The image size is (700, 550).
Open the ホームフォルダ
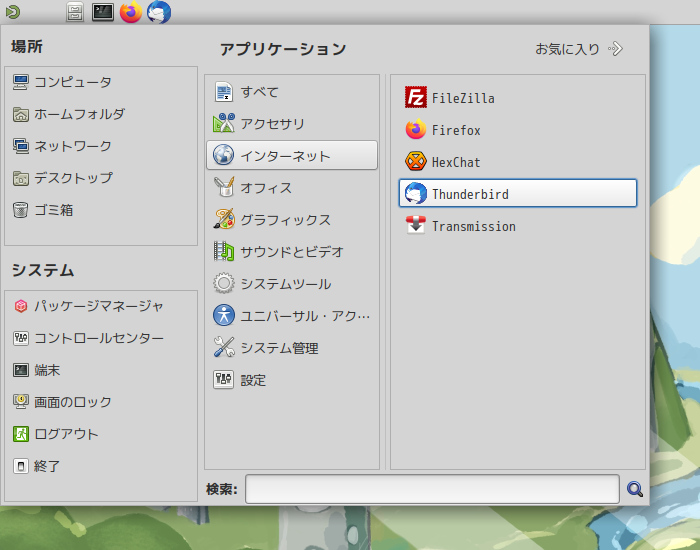tap(101, 114)
